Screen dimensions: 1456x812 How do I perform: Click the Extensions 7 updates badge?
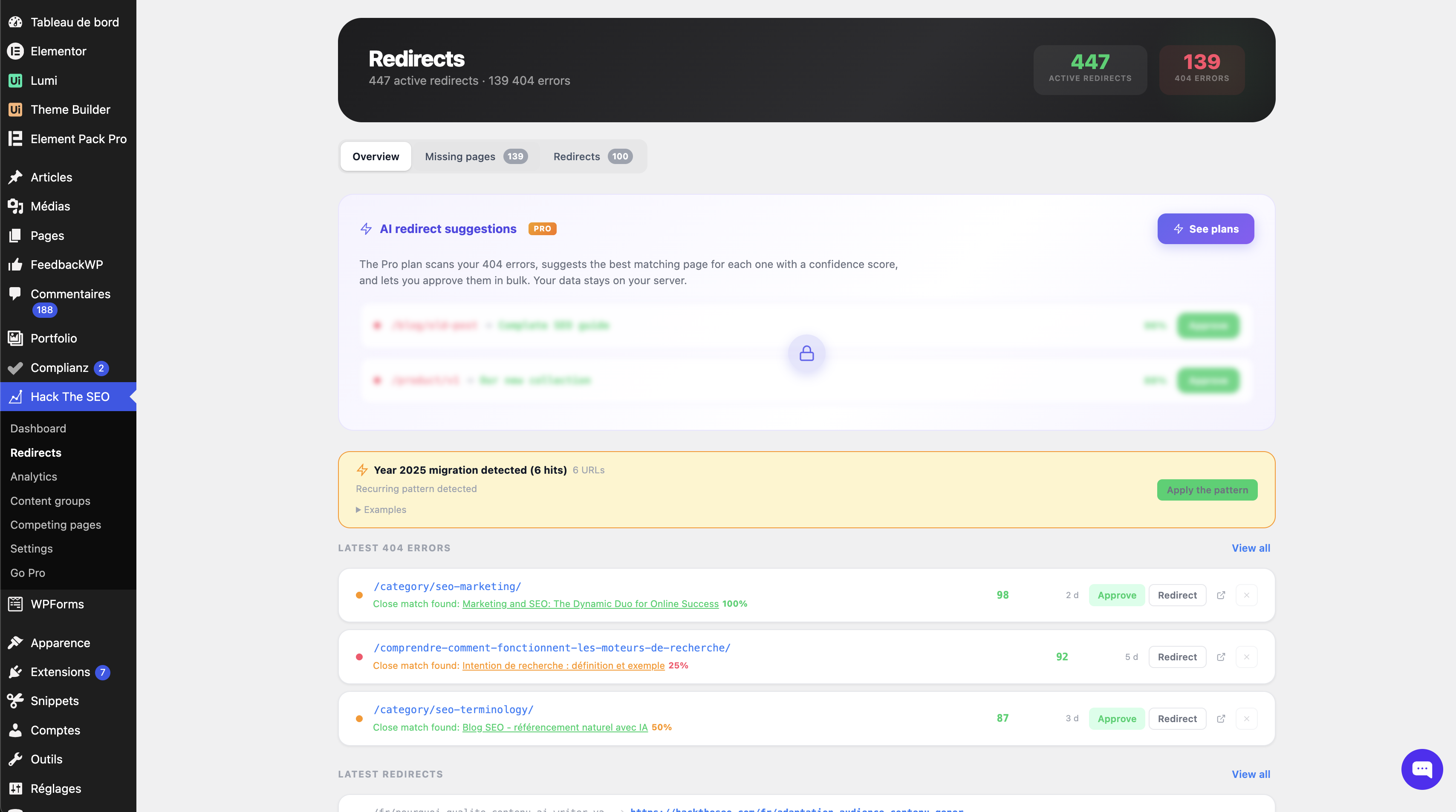point(102,672)
